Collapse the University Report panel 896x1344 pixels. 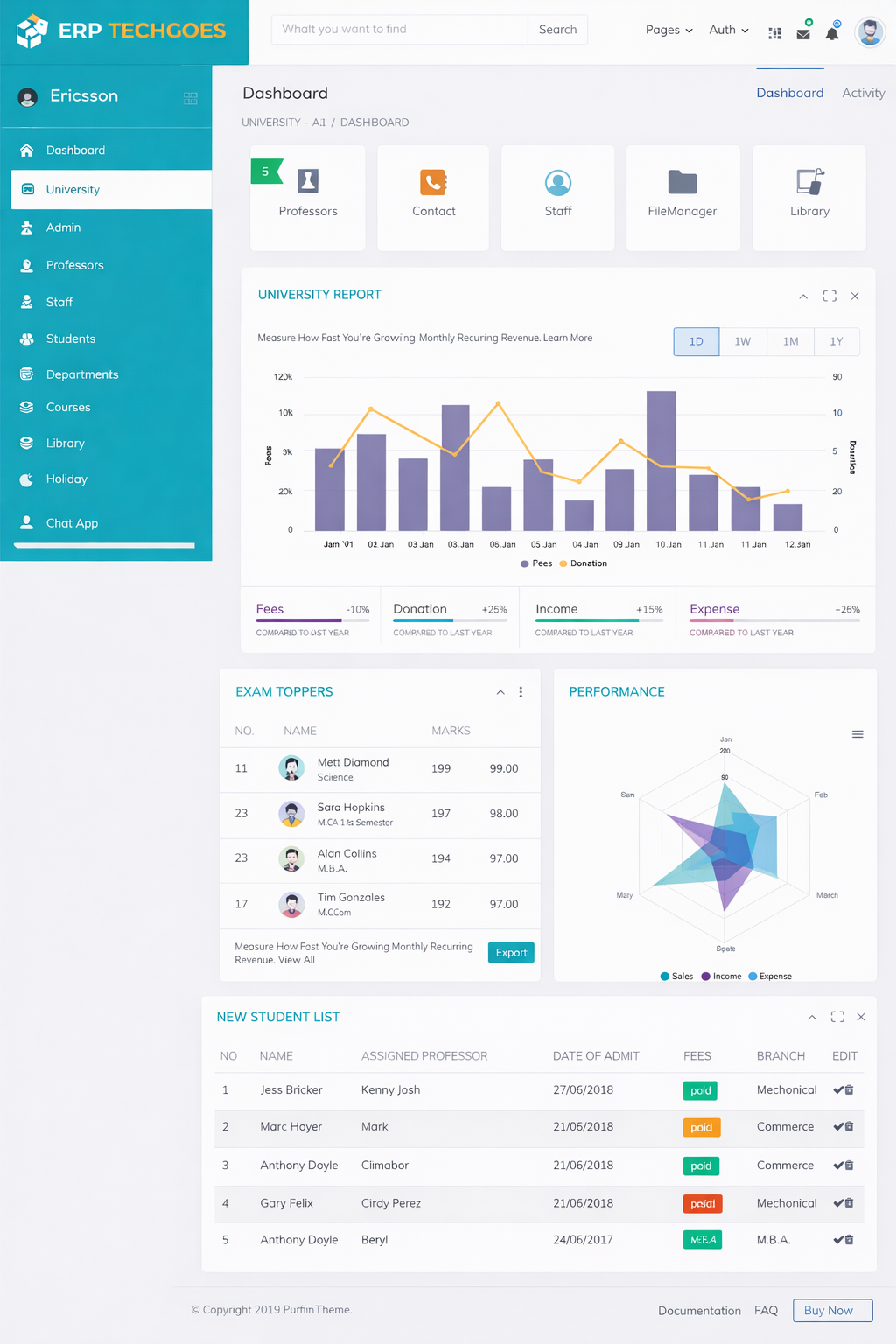point(802,297)
